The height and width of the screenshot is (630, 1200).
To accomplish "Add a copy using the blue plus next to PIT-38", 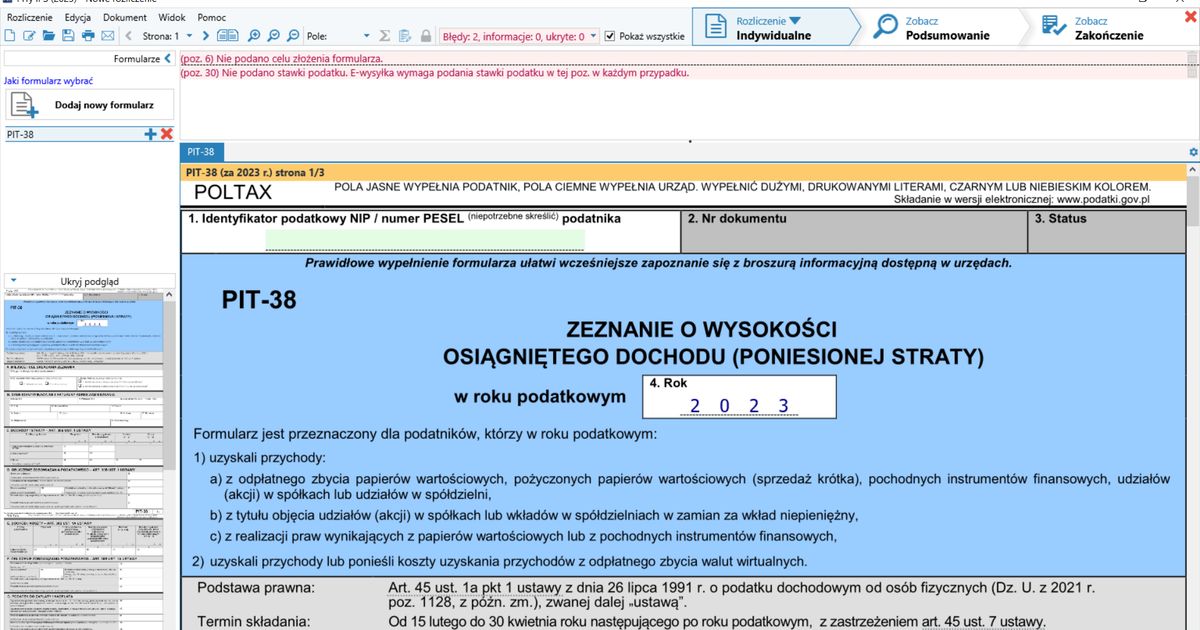I will click(x=151, y=134).
